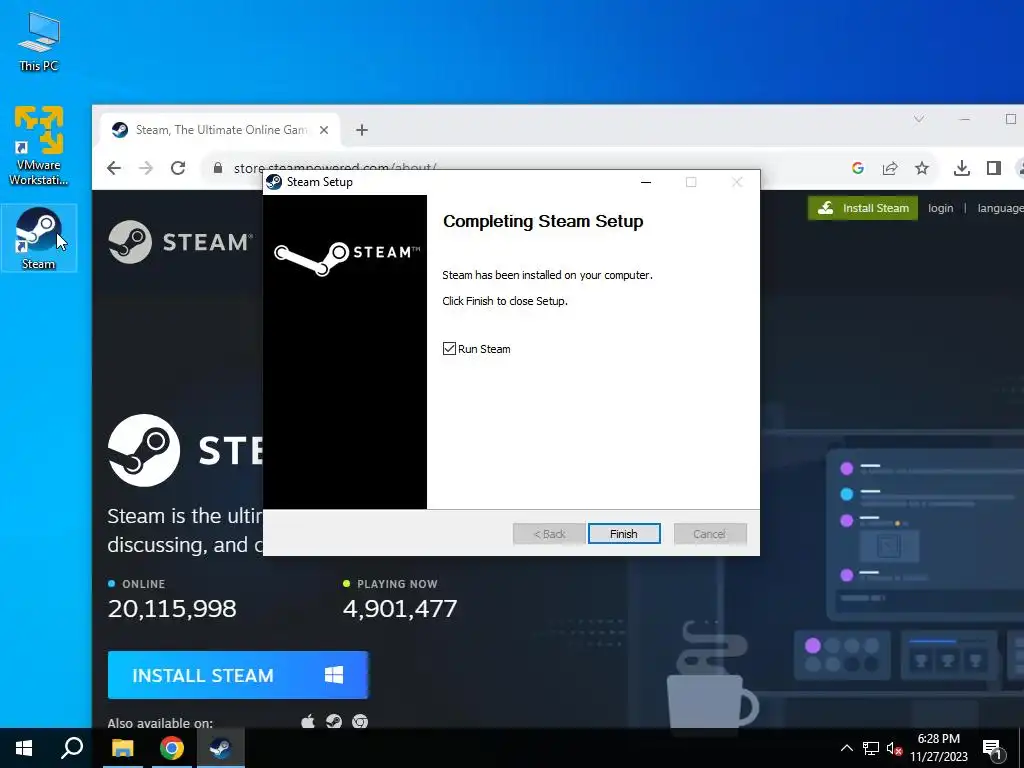Uncheck the Run Steam checkbox

(x=449, y=349)
